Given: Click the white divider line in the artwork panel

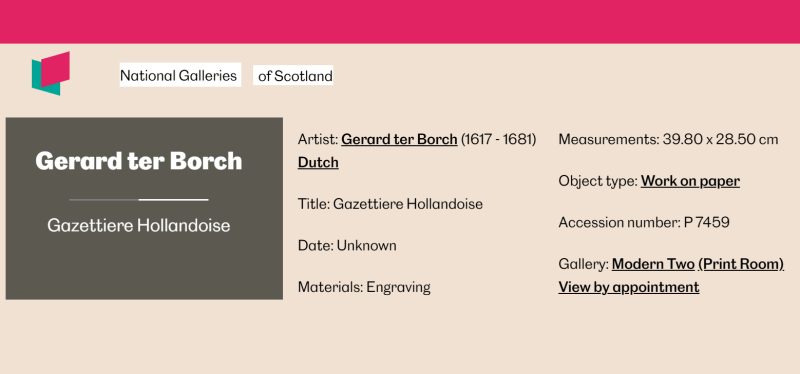Looking at the screenshot, I should (x=139, y=200).
